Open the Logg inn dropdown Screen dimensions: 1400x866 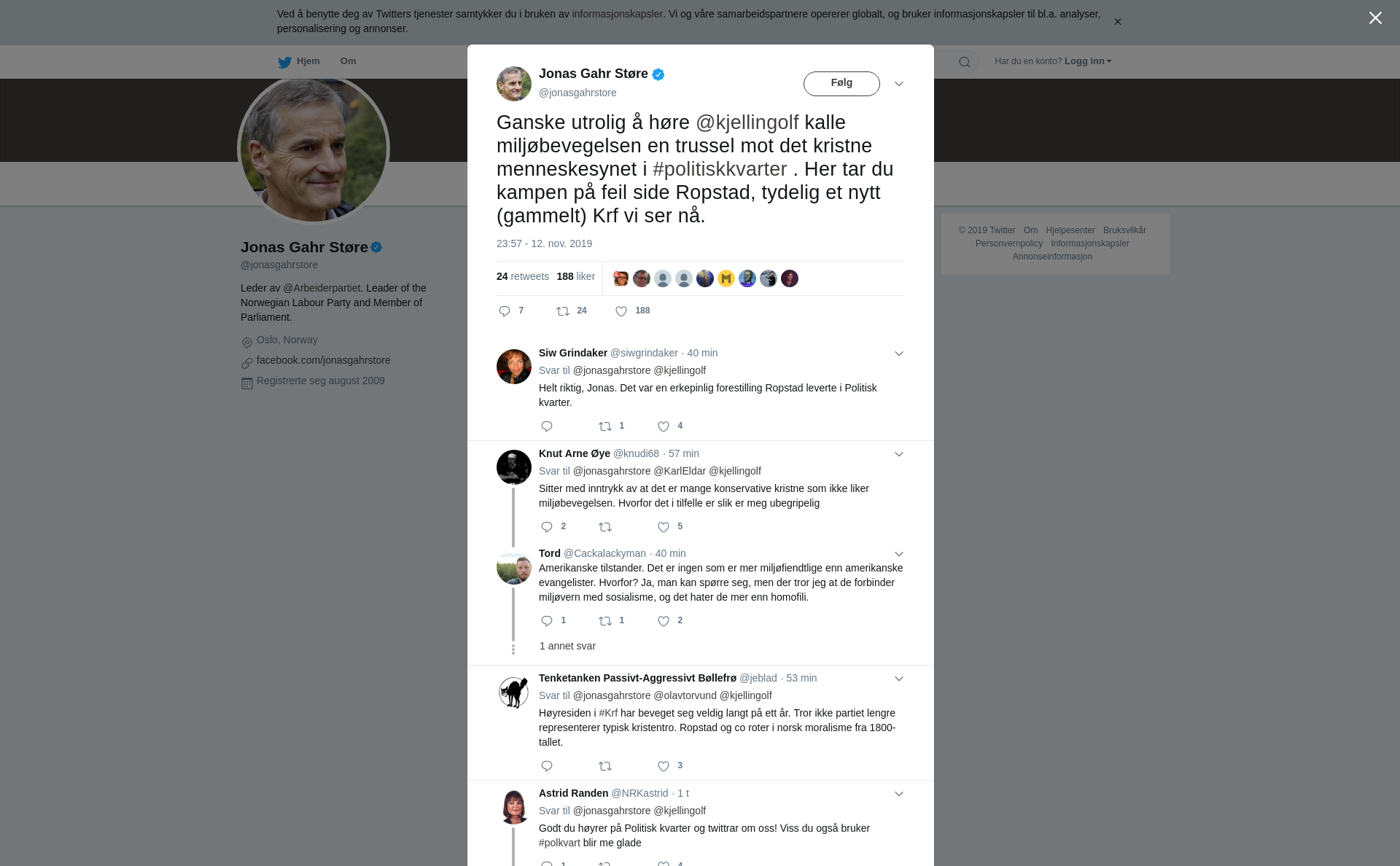(1088, 61)
